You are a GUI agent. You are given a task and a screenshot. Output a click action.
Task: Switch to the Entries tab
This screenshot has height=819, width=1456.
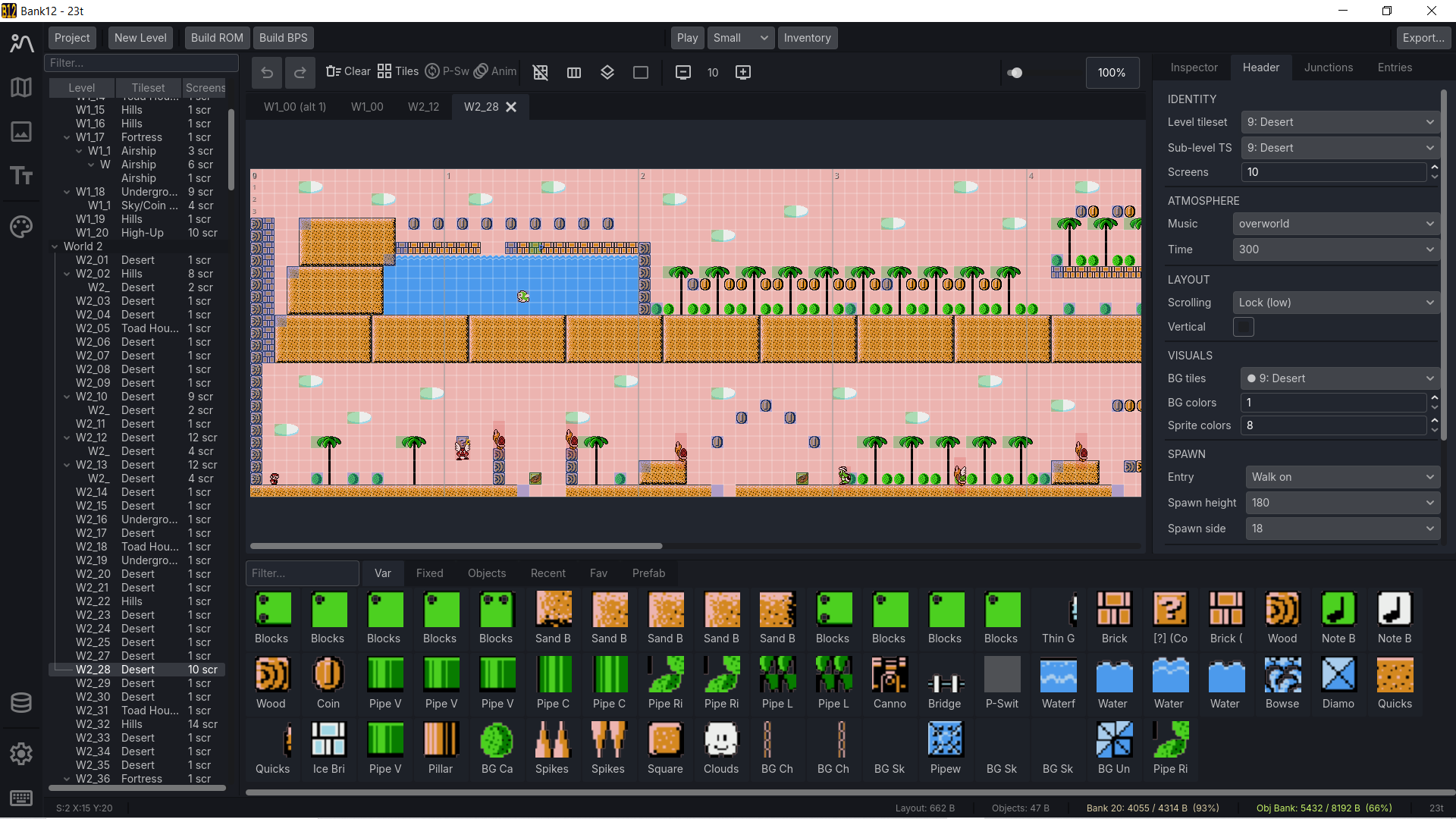[1395, 67]
